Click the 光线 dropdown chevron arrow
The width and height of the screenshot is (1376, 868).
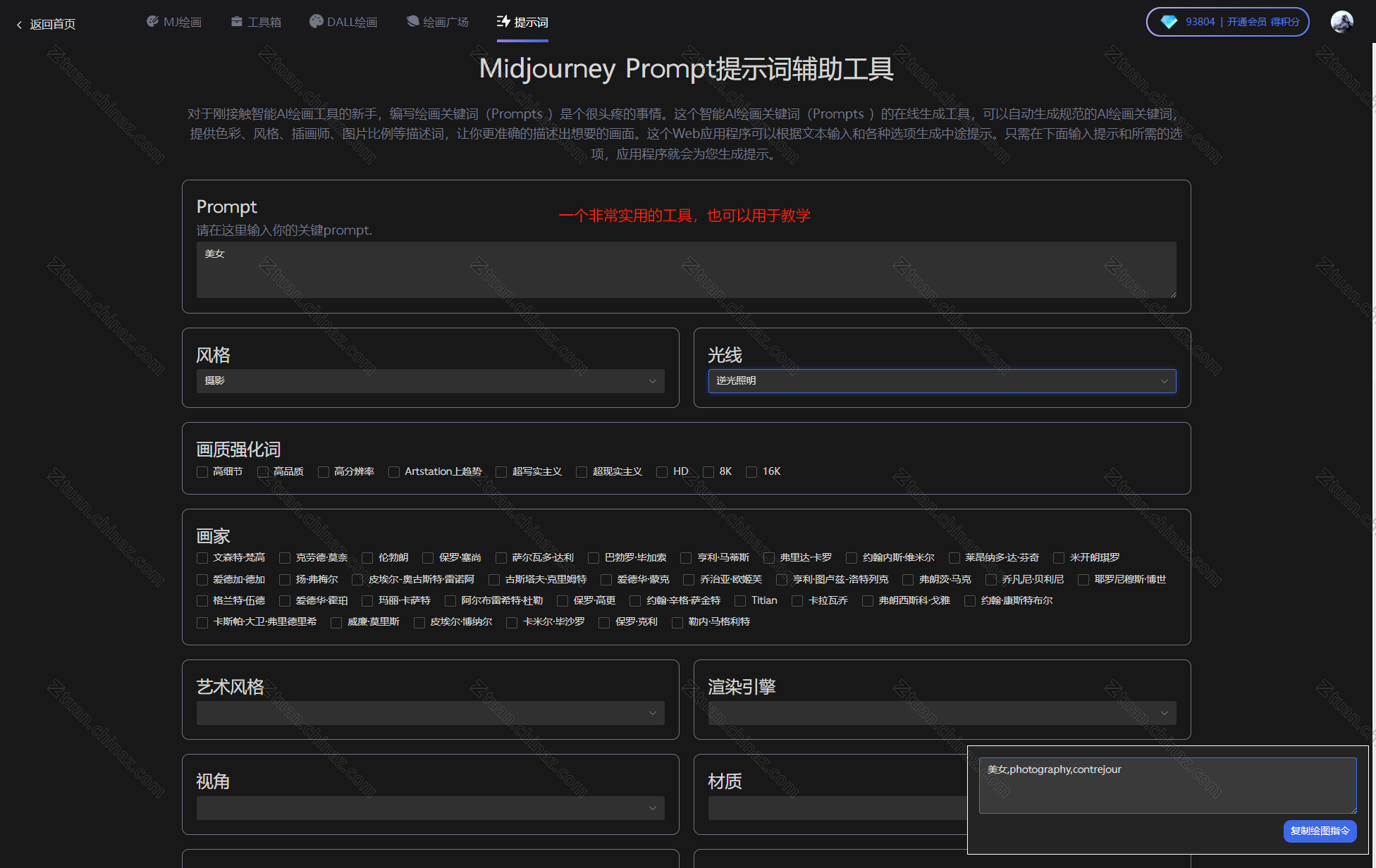1164,381
